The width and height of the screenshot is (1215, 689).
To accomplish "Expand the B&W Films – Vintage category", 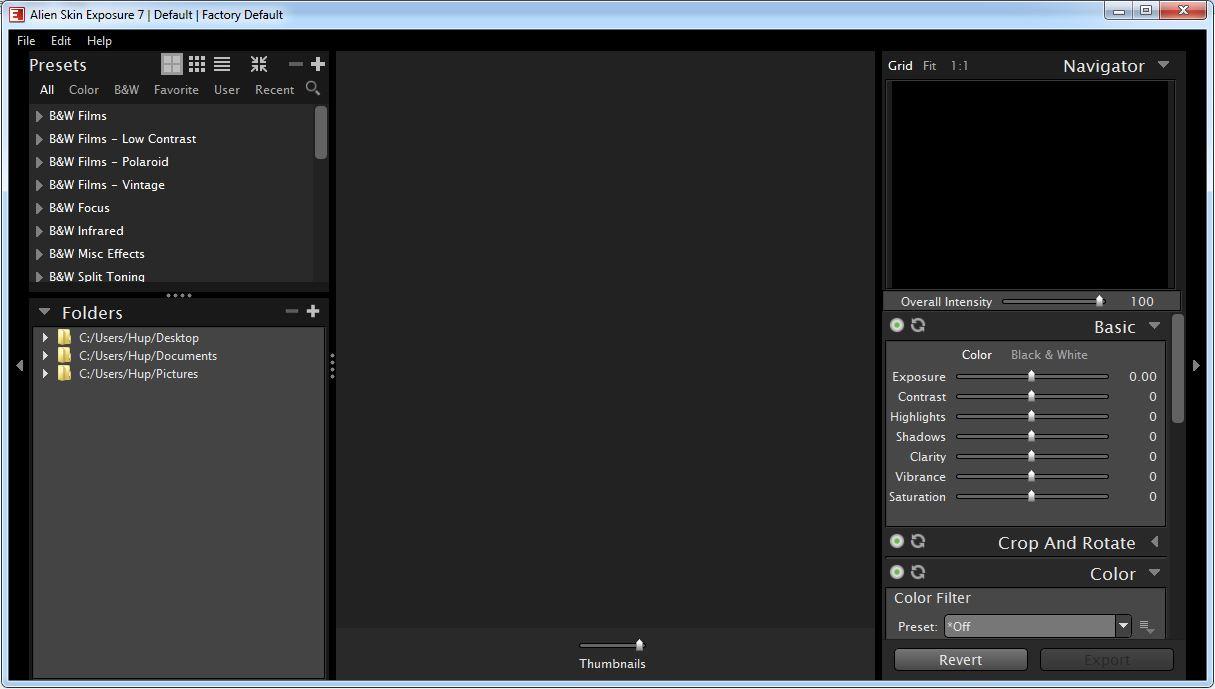I will tap(39, 185).
